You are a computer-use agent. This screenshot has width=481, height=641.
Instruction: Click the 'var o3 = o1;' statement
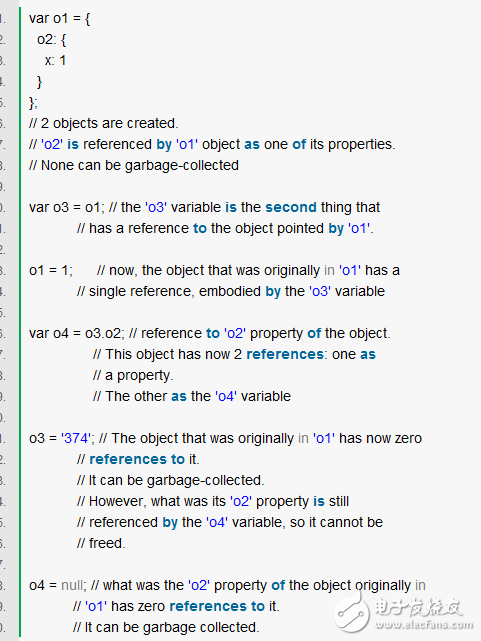pyautogui.click(x=67, y=207)
